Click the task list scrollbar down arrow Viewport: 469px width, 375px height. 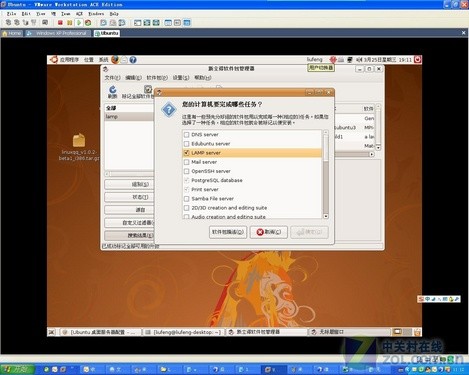[326, 216]
